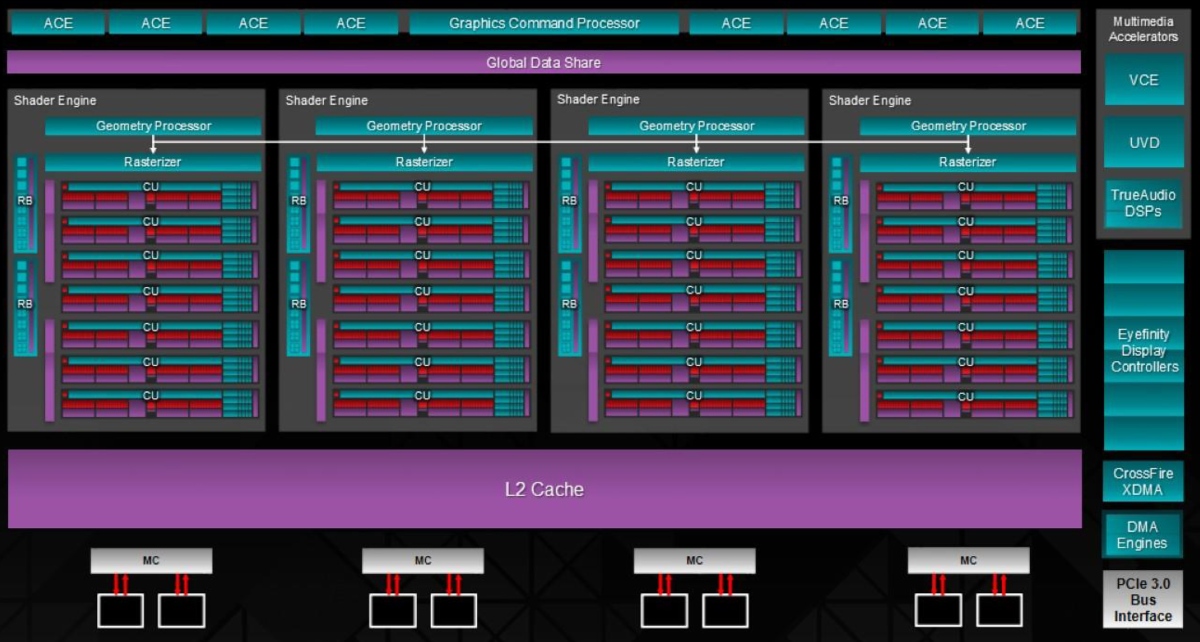Select the upper RB block in the first Shader Engine
The height and width of the screenshot is (642, 1200).
click(x=25, y=203)
